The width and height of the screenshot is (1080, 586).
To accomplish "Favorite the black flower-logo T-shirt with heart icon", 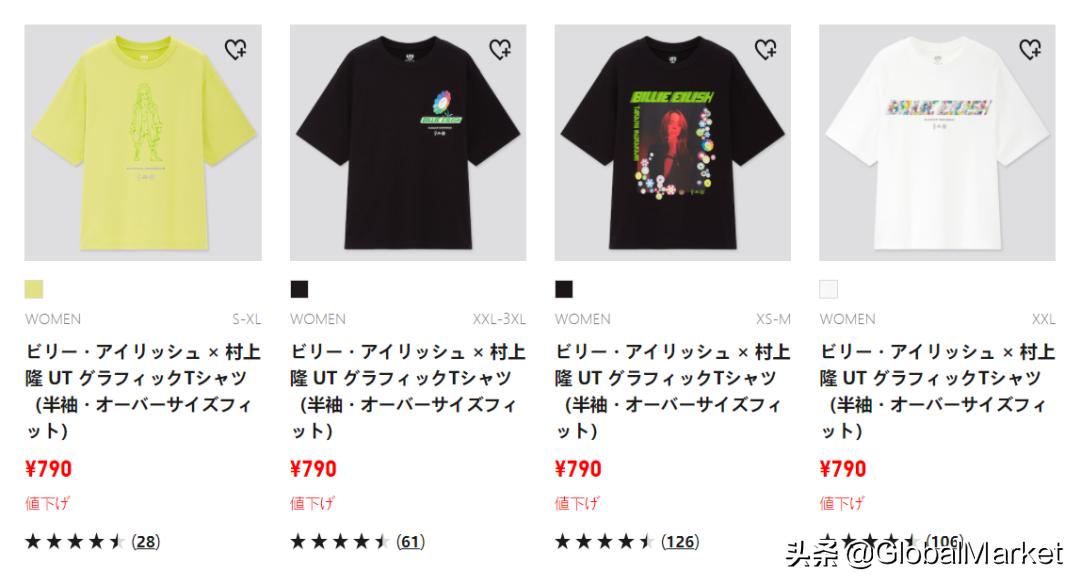I will [501, 49].
